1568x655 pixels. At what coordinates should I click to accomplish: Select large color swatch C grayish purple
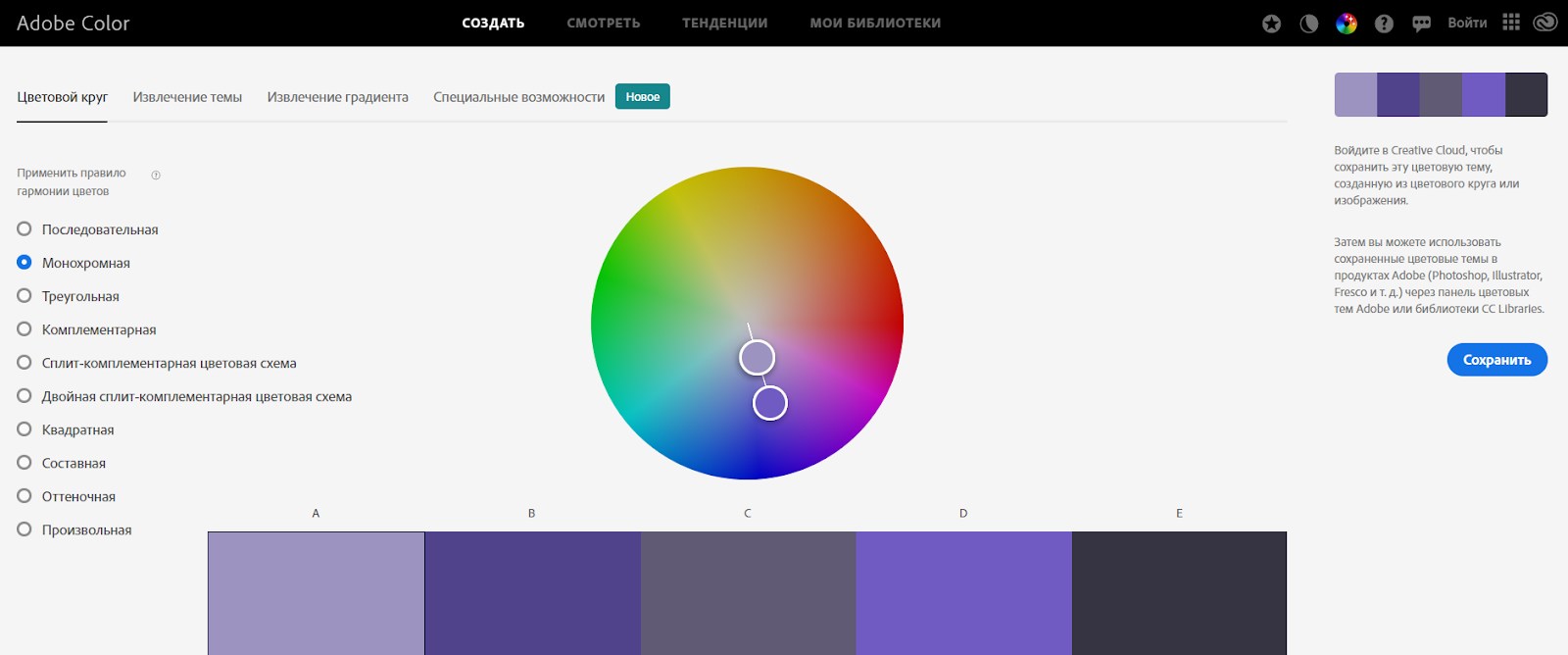[749, 593]
